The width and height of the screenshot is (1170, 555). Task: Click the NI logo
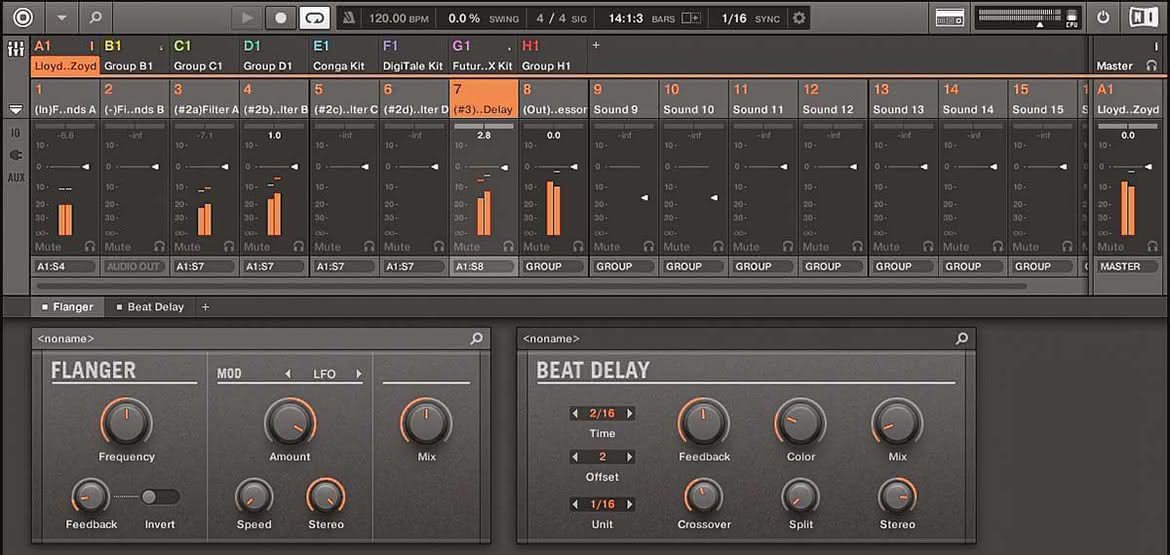(1142, 17)
